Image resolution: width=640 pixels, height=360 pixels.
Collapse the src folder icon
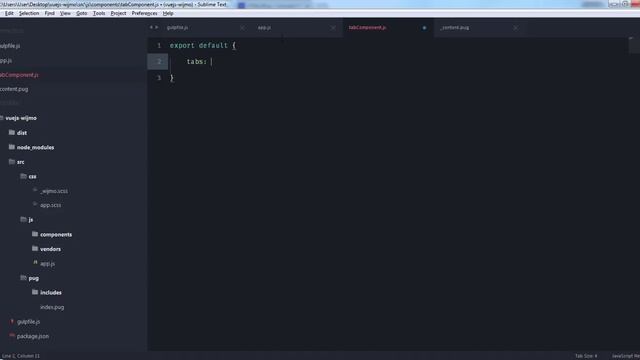tap(12, 162)
